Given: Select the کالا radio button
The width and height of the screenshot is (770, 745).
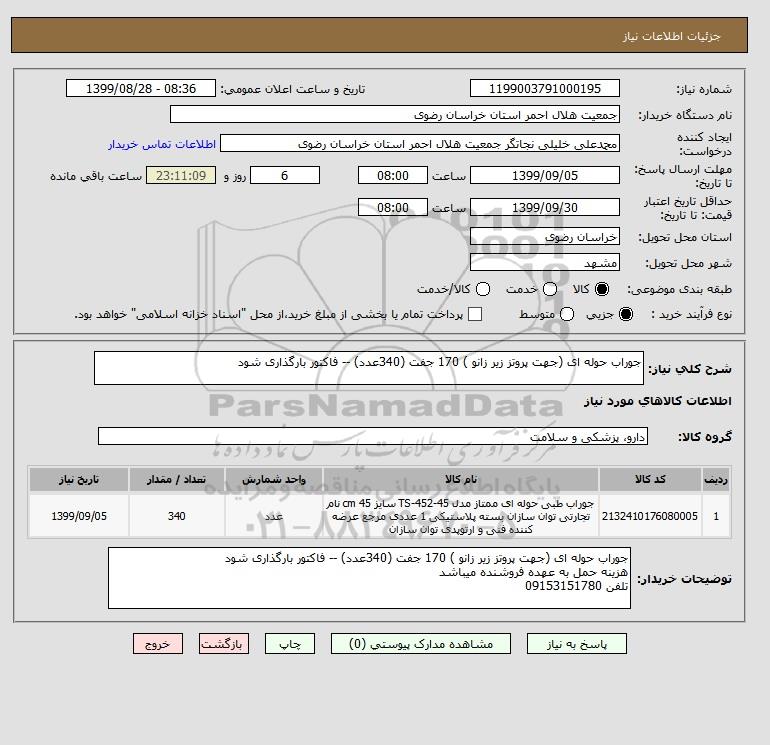Looking at the screenshot, I should [x=602, y=289].
